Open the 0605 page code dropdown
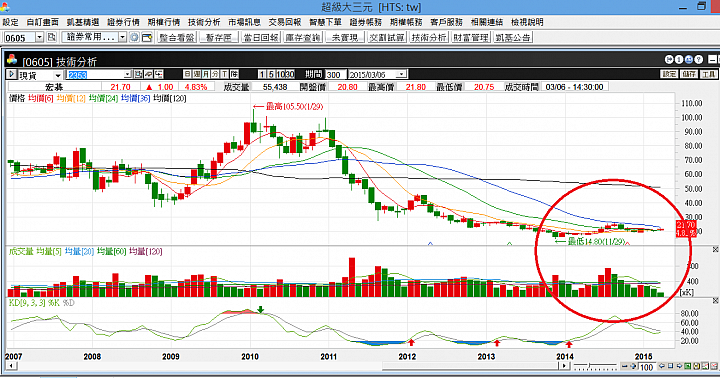The image size is (720, 378). [39, 37]
